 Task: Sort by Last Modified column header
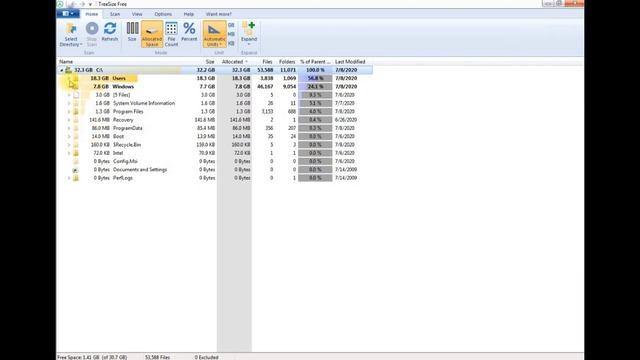[x=350, y=62]
